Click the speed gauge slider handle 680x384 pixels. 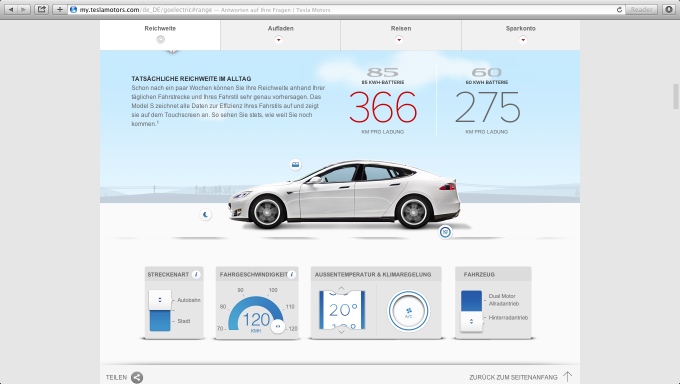278,326
